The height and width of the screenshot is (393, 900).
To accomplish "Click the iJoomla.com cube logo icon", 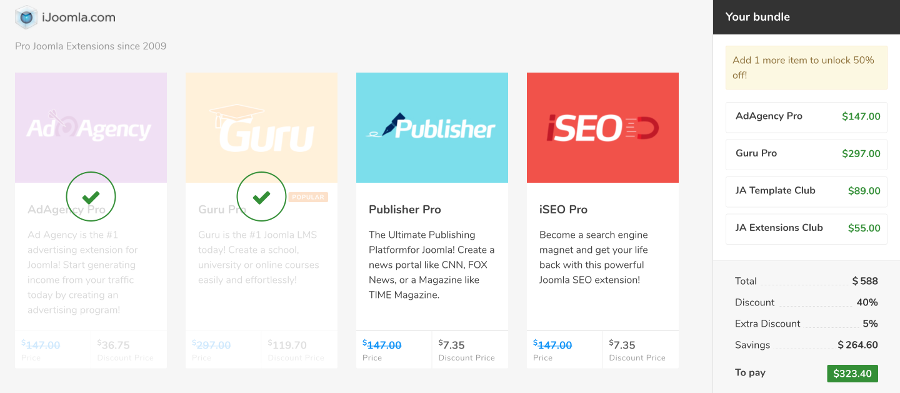I will [x=26, y=17].
